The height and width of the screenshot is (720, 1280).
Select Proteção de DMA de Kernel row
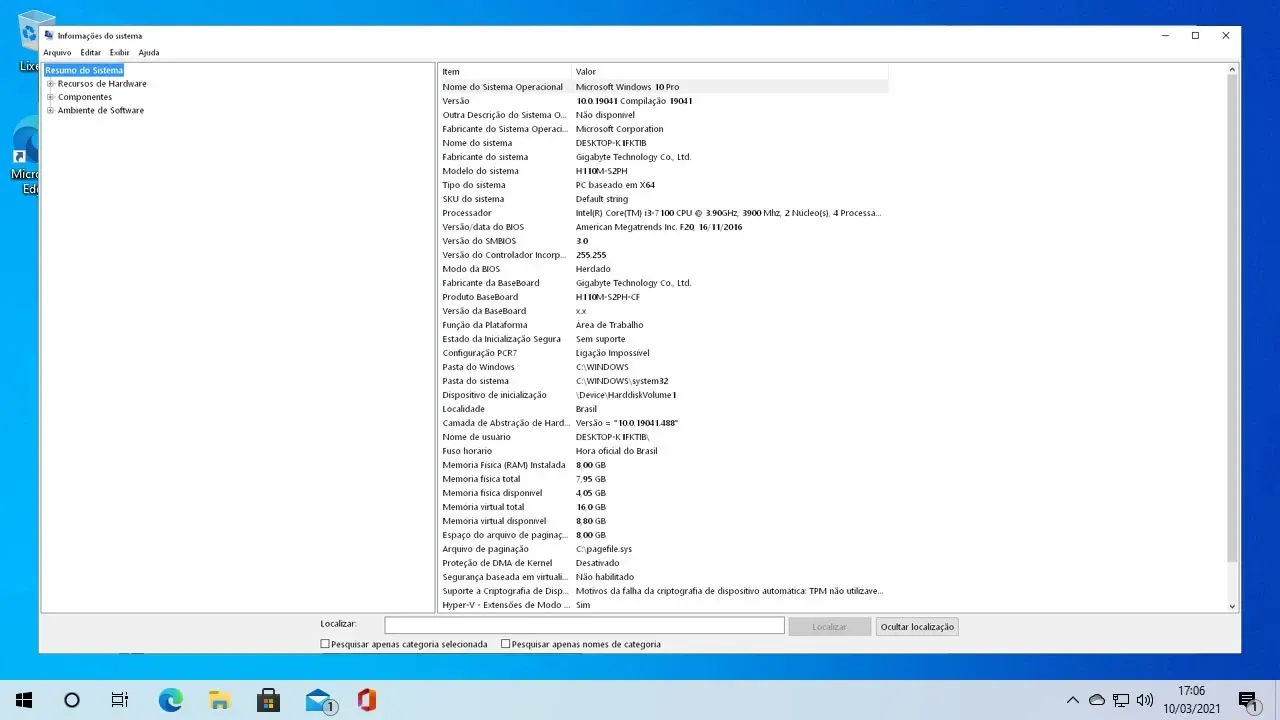(664, 563)
